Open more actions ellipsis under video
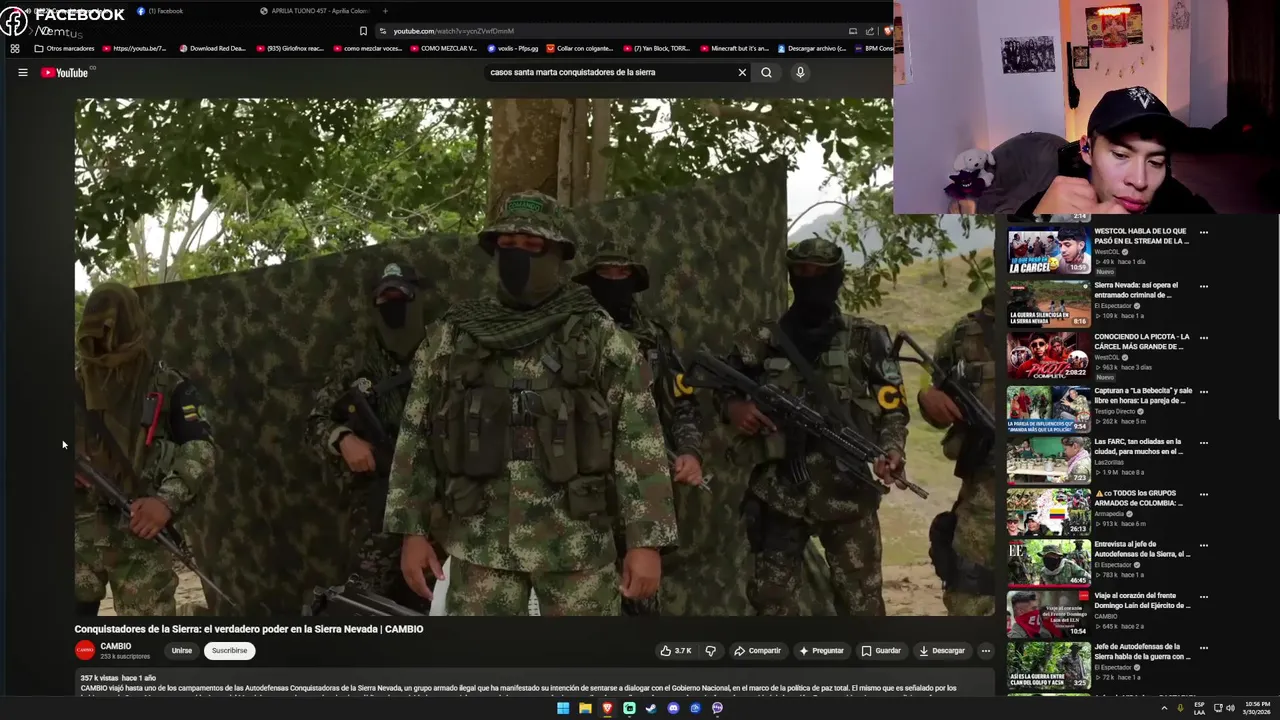Image resolution: width=1280 pixels, height=720 pixels. [985, 651]
